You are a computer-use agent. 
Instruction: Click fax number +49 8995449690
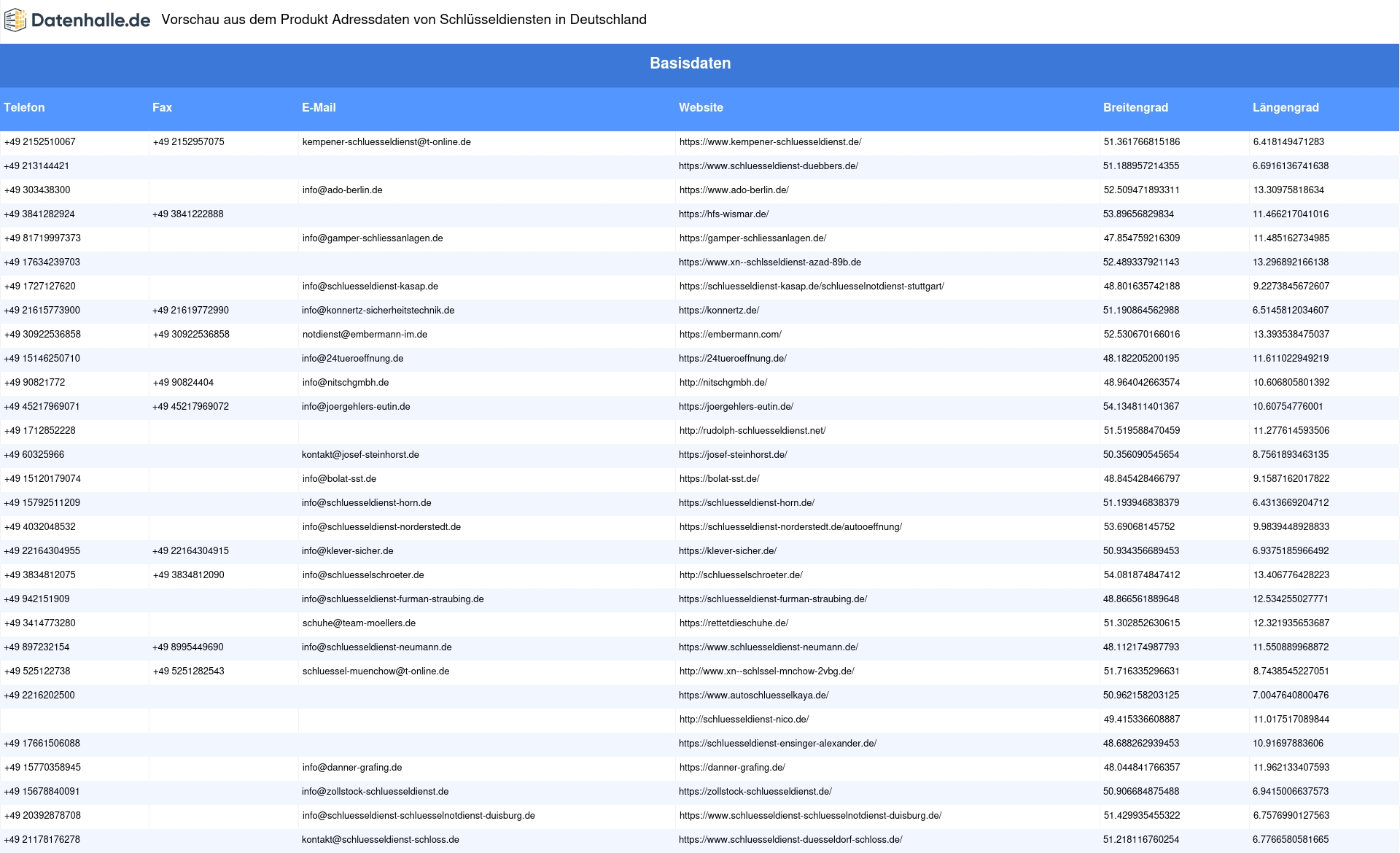pyautogui.click(x=188, y=647)
